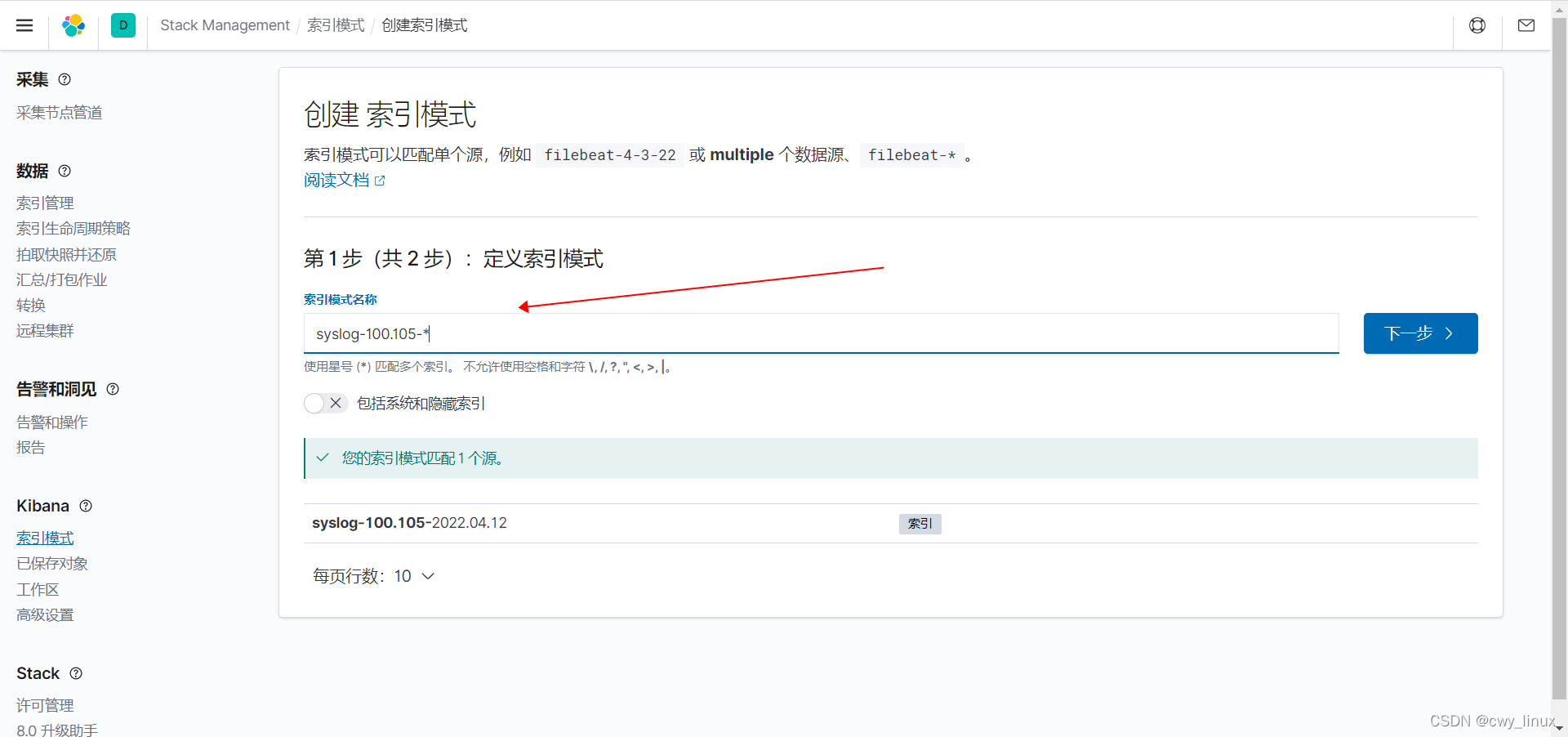Open the help menu icon
Image resolution: width=1568 pixels, height=737 pixels.
(1477, 25)
